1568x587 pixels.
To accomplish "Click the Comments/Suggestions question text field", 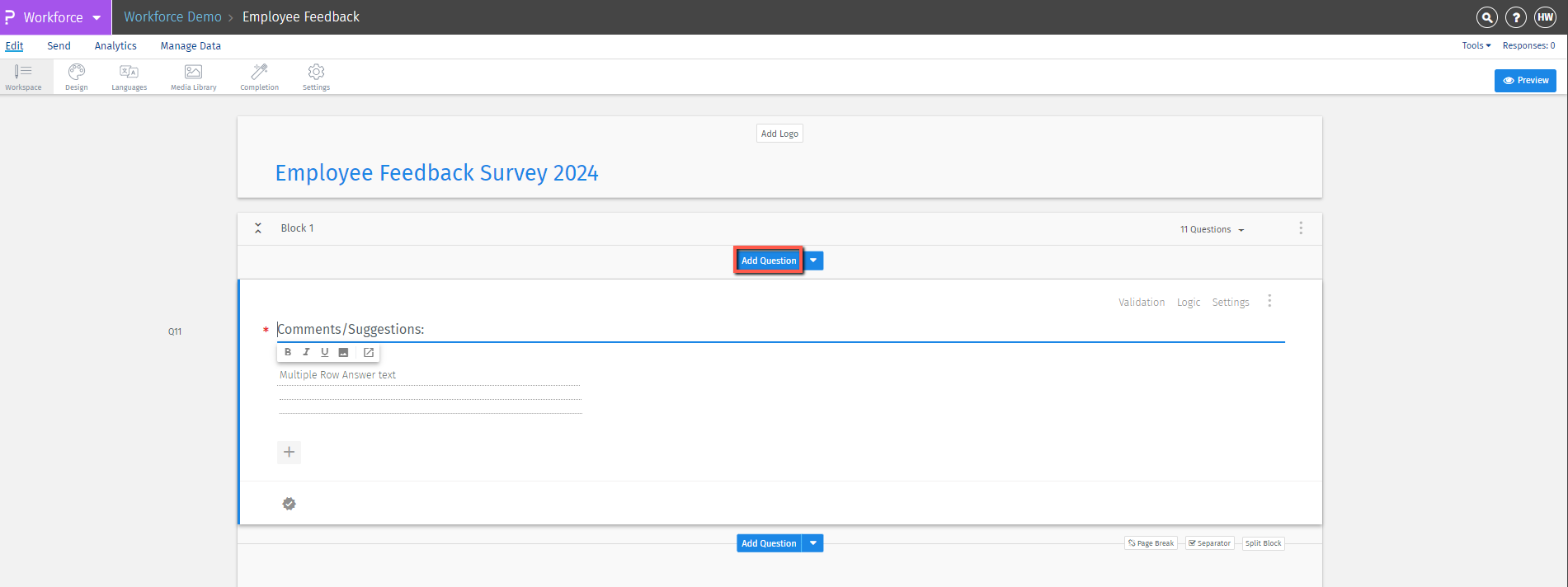I will coord(780,330).
